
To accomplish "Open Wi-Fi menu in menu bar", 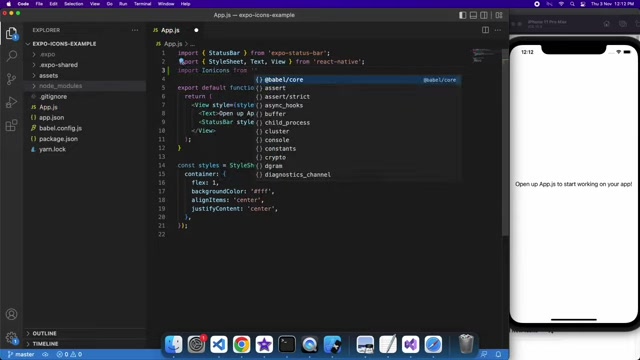I will tap(561, 4).
